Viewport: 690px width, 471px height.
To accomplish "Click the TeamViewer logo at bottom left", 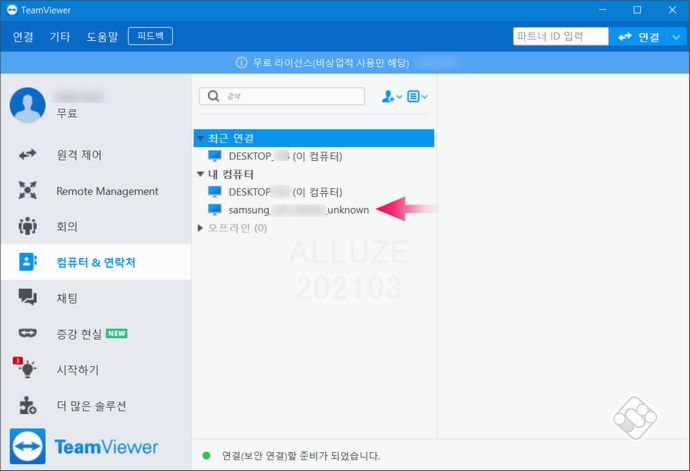I will point(84,446).
